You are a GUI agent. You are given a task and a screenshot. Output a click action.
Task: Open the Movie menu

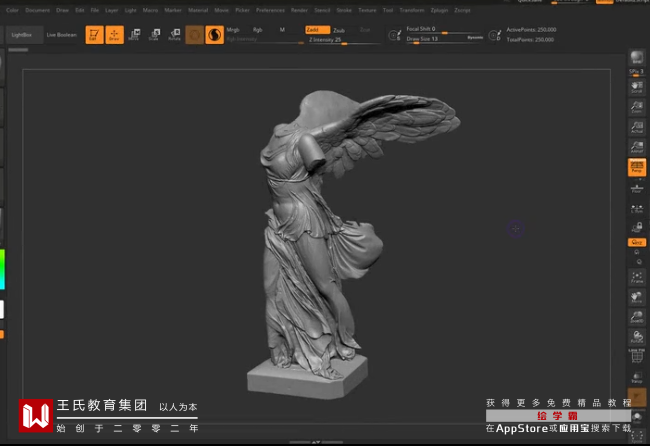tap(221, 10)
